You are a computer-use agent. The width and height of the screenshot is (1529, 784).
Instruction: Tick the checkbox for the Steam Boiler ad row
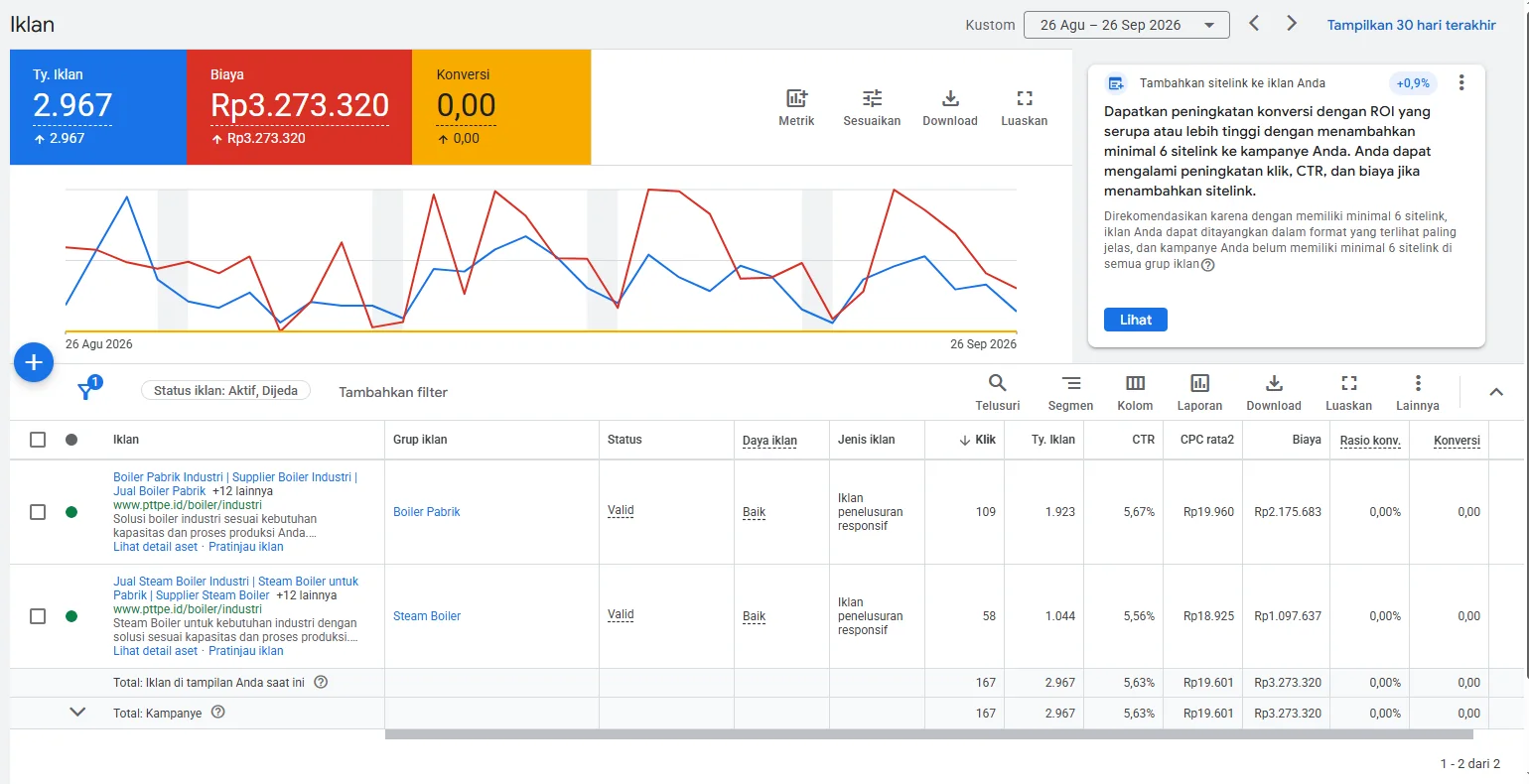[x=38, y=616]
